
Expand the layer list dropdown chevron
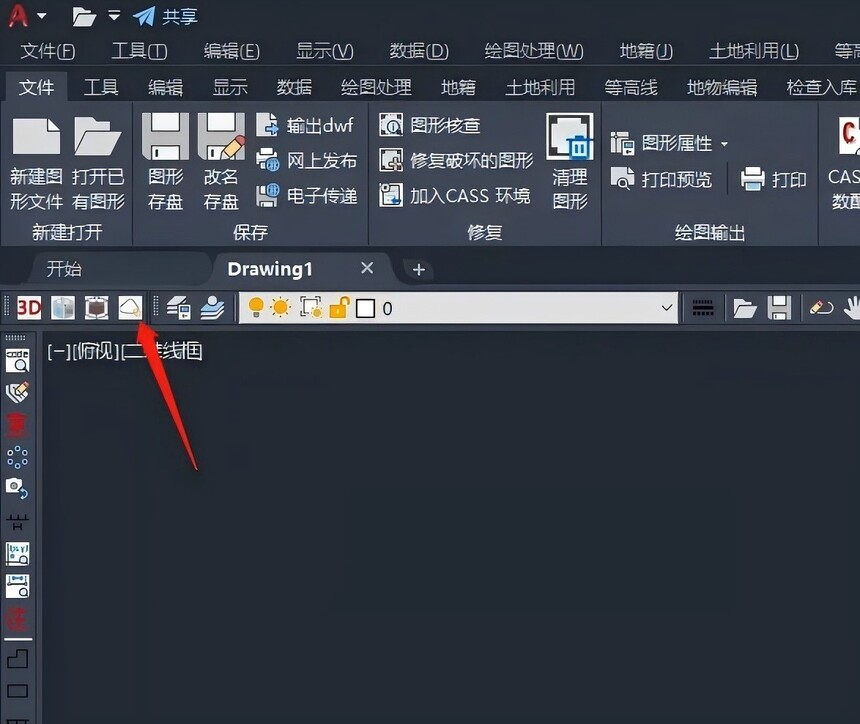tap(666, 308)
